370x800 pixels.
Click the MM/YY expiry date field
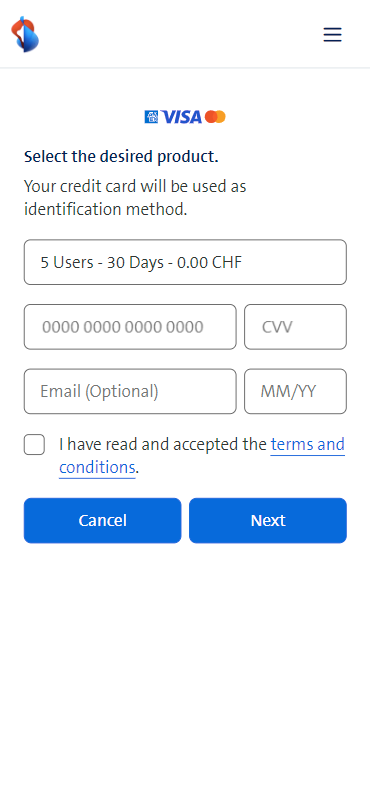click(295, 391)
